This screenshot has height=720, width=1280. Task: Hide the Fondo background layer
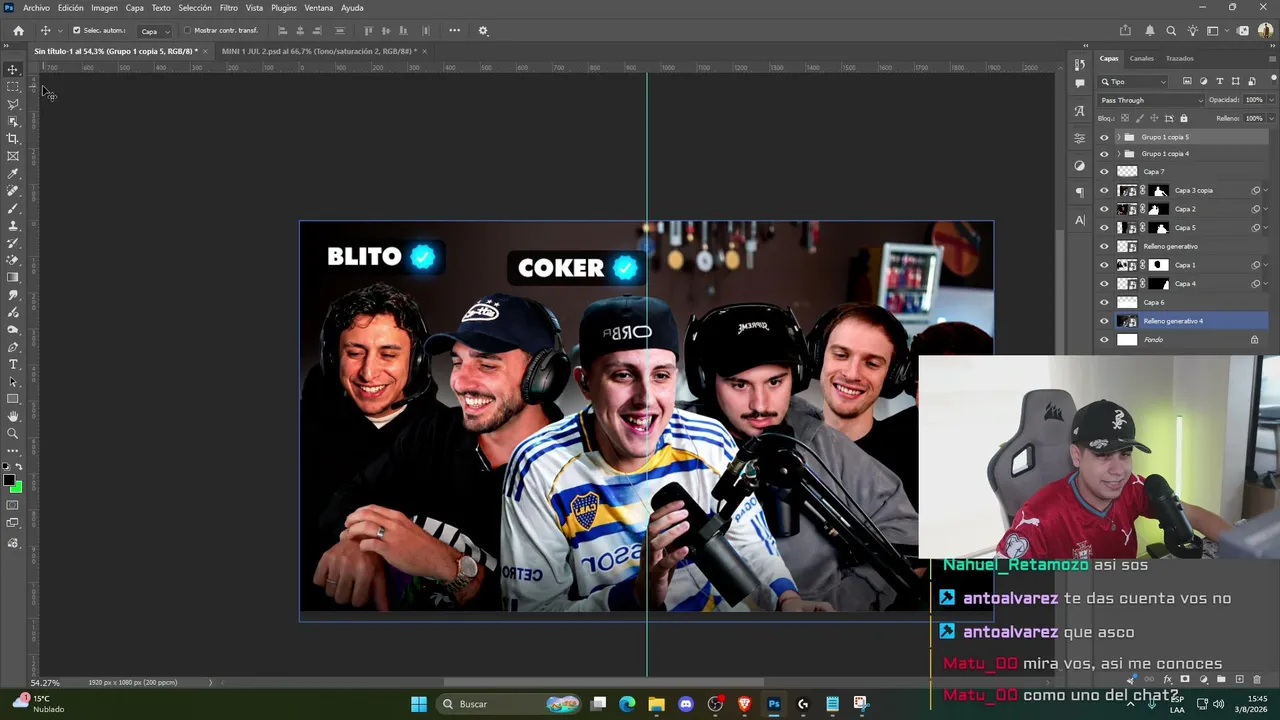[1104, 340]
